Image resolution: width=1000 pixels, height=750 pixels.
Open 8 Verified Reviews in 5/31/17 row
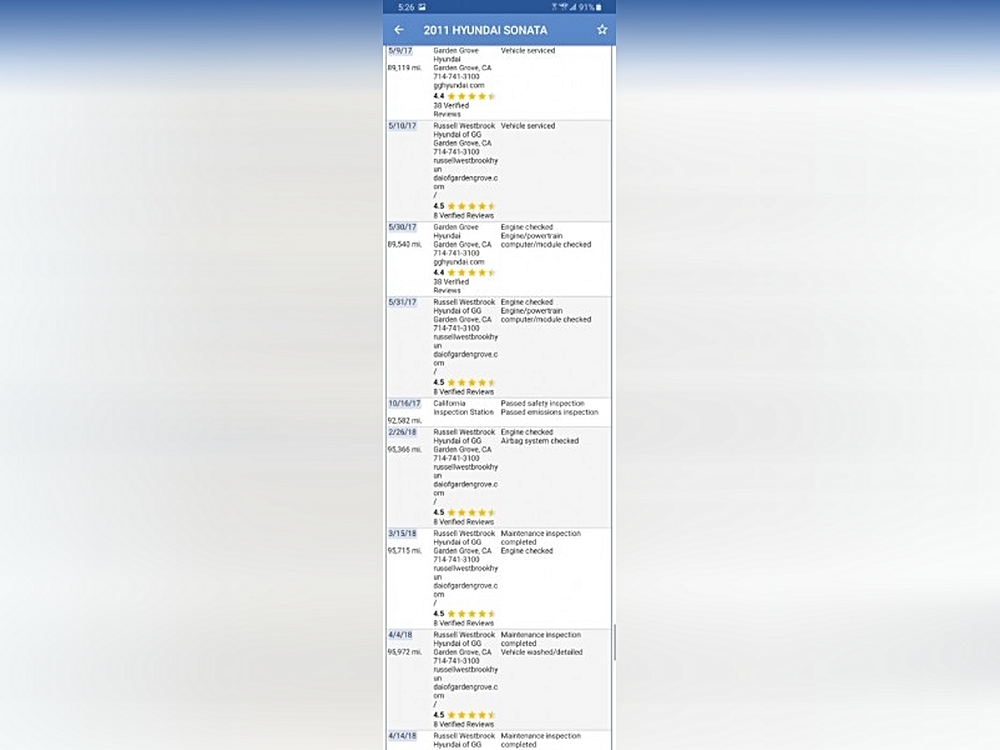[x=464, y=392]
